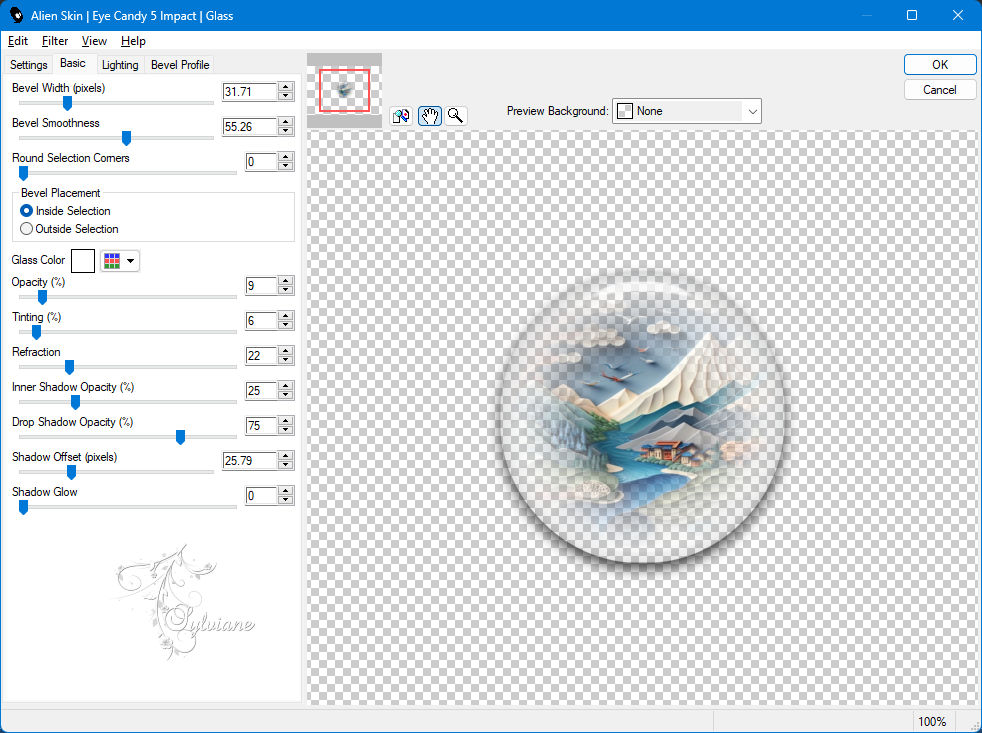Confirm with the OK button

coord(939,65)
